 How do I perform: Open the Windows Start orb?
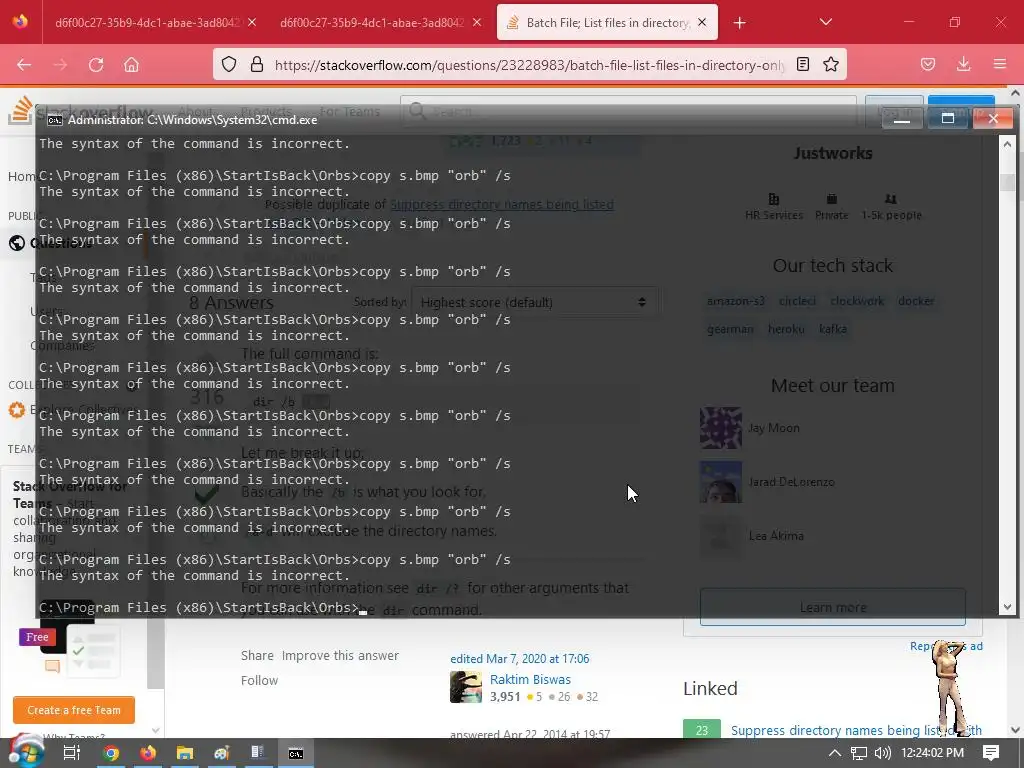[x=25, y=752]
